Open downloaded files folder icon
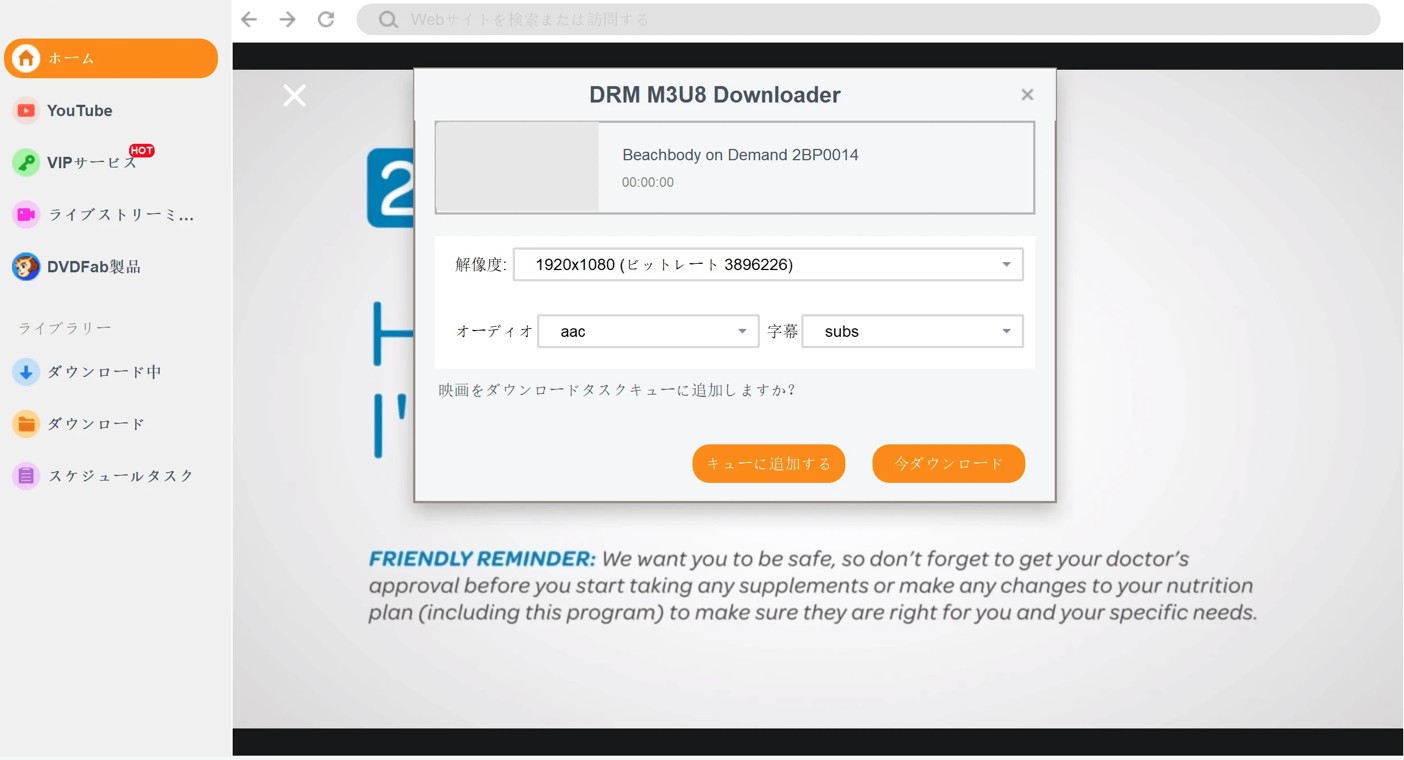This screenshot has height=760, width=1404. coord(26,423)
